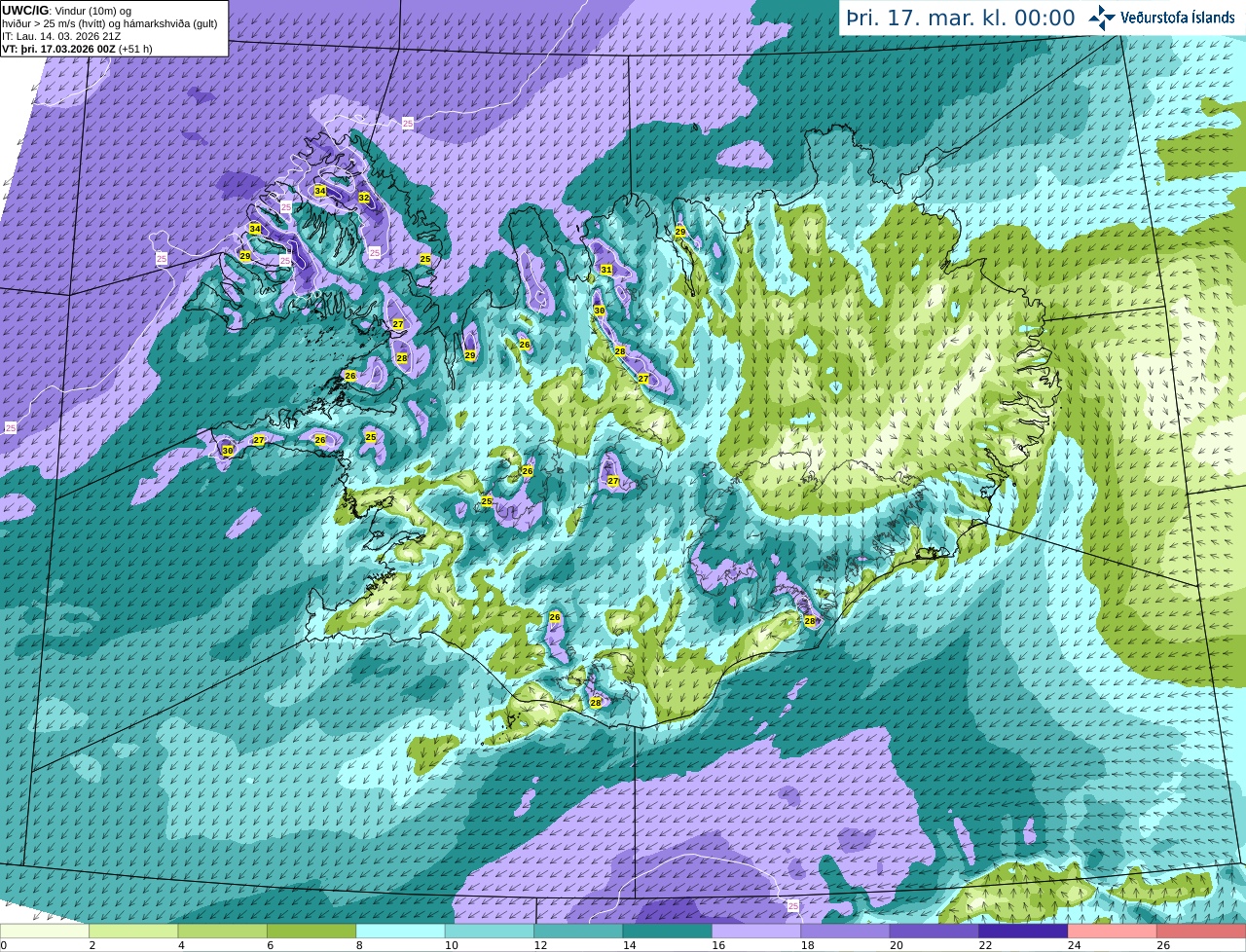Click the legend scale number 12
The image size is (1246, 952).
540,945
